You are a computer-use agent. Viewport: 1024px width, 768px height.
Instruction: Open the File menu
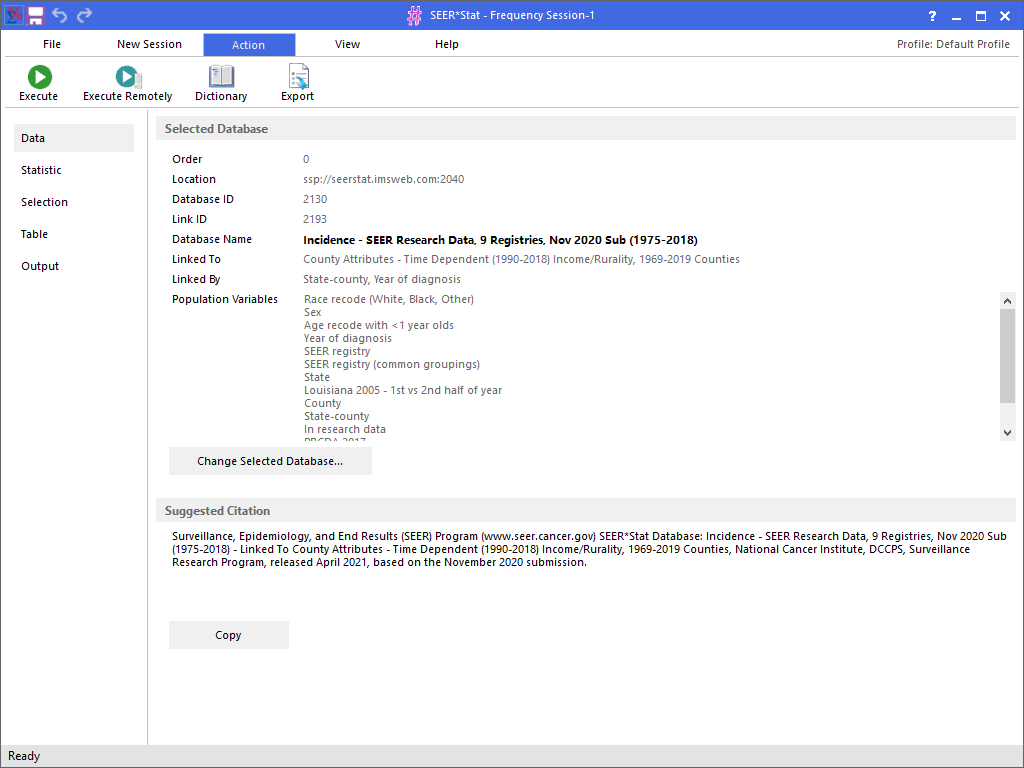pos(52,44)
